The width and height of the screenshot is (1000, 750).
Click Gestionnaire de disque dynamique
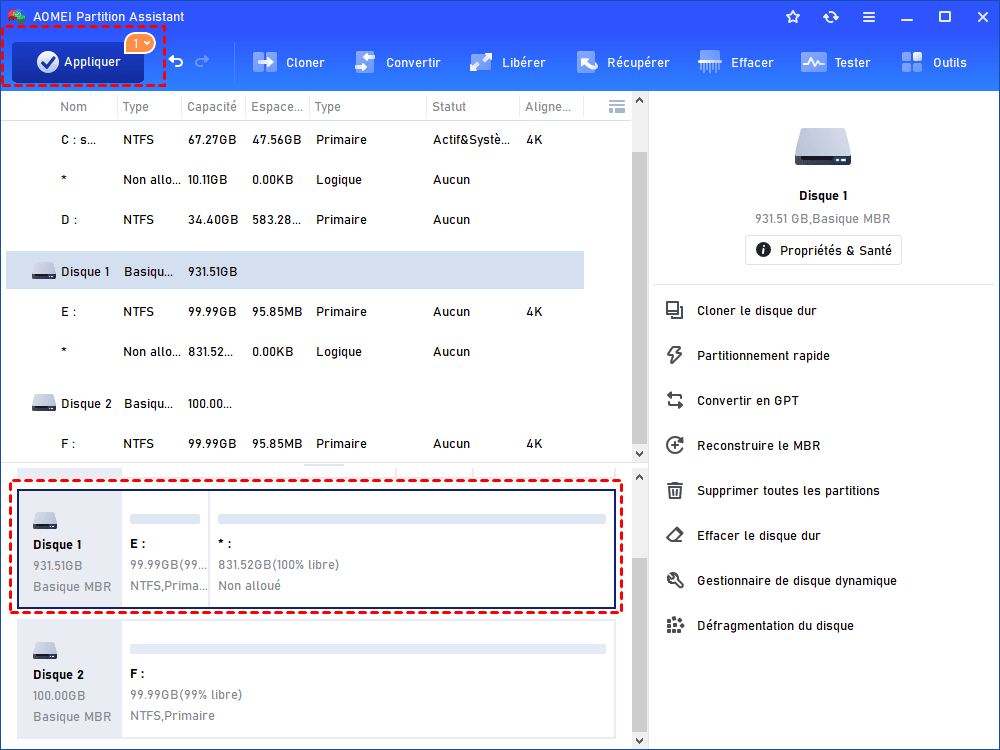(797, 581)
